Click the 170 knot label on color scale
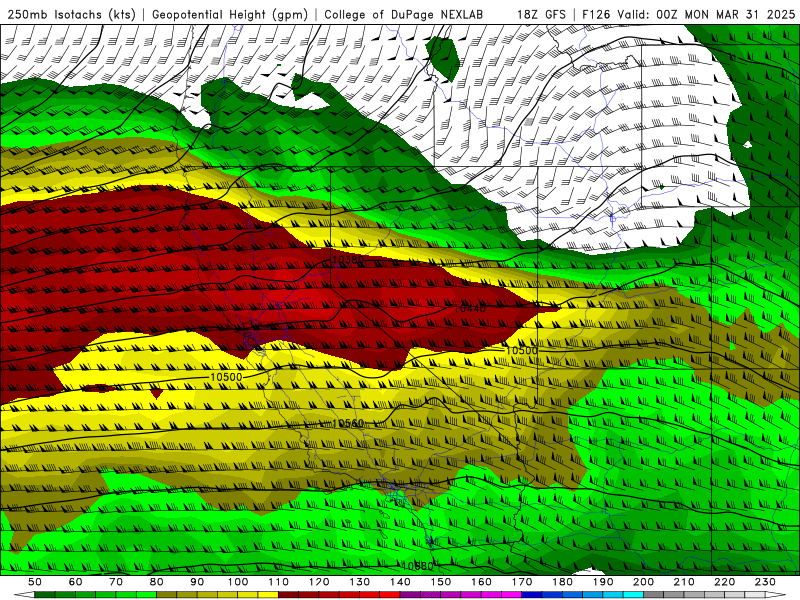800x600 pixels. [522, 582]
